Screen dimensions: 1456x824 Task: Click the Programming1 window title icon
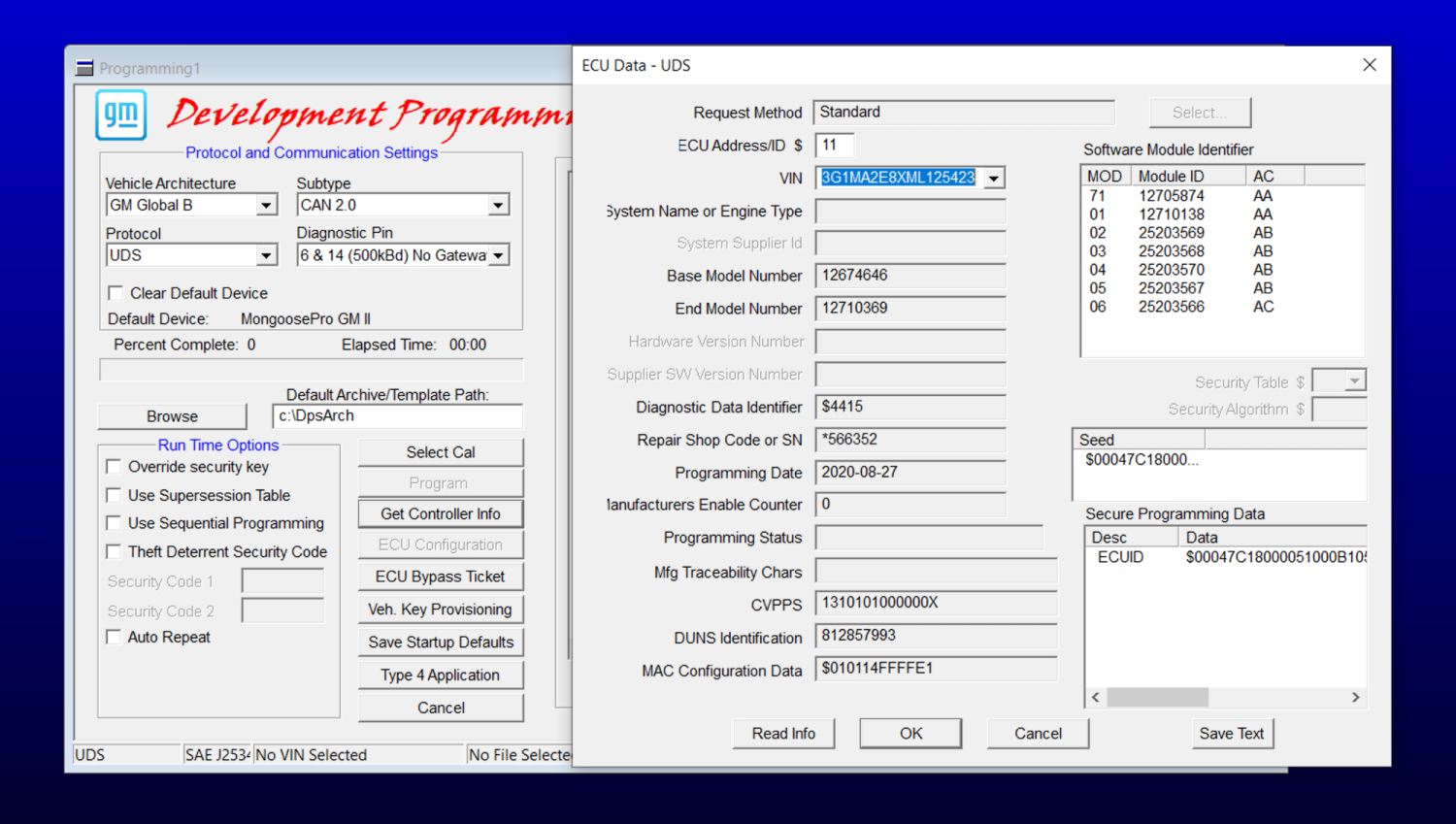pos(84,68)
